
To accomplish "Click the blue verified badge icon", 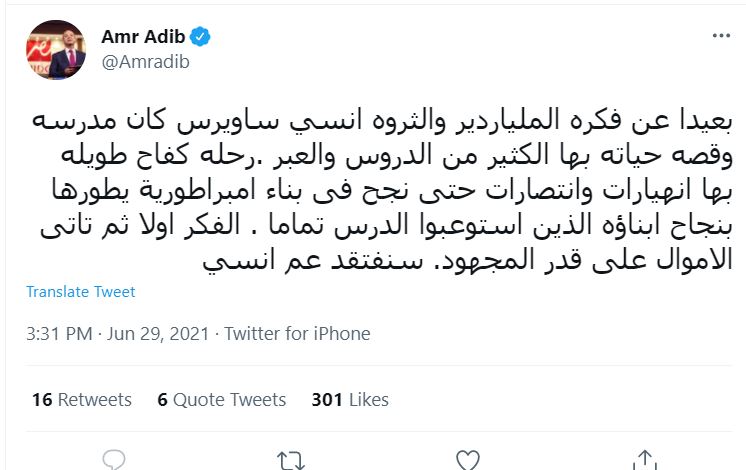I will click(x=202, y=37).
